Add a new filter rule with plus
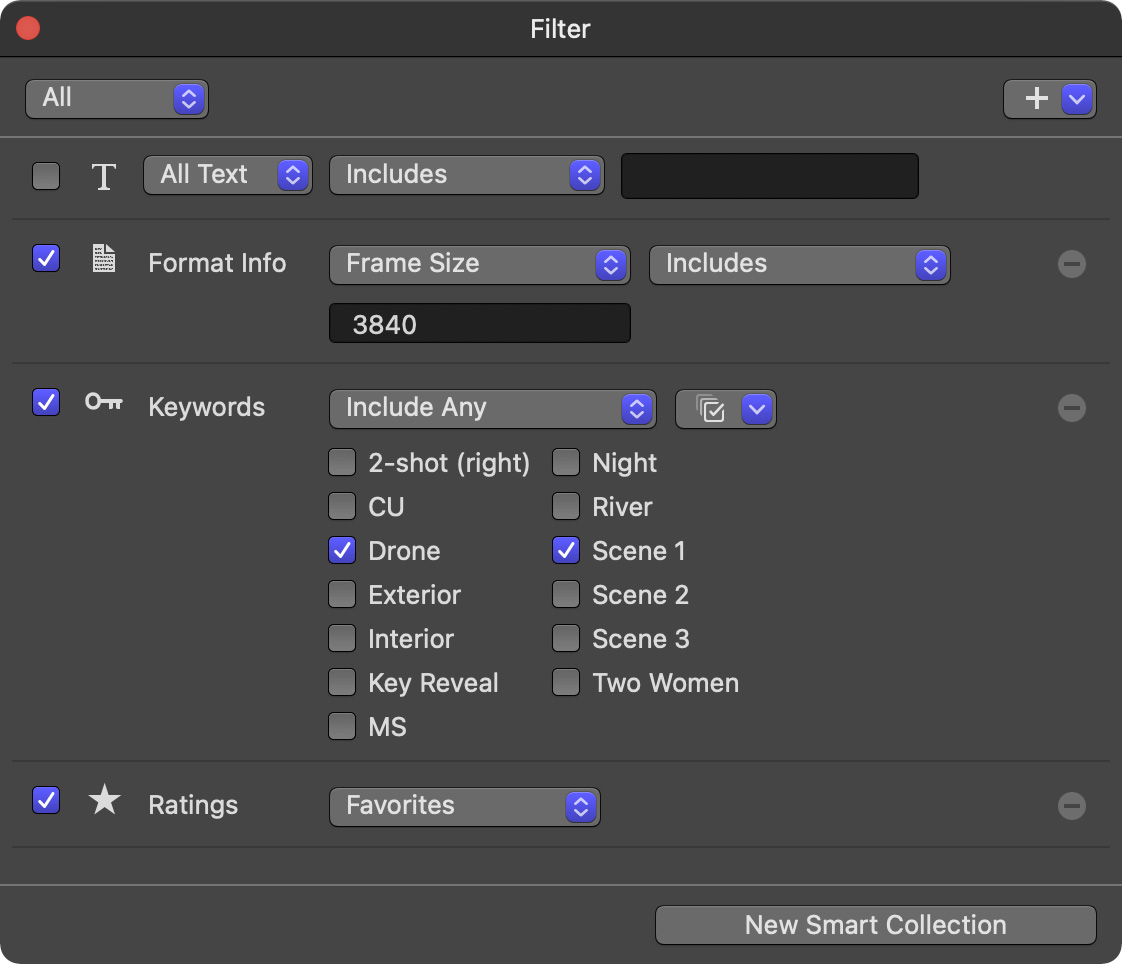The width and height of the screenshot is (1122, 964). tap(1035, 99)
